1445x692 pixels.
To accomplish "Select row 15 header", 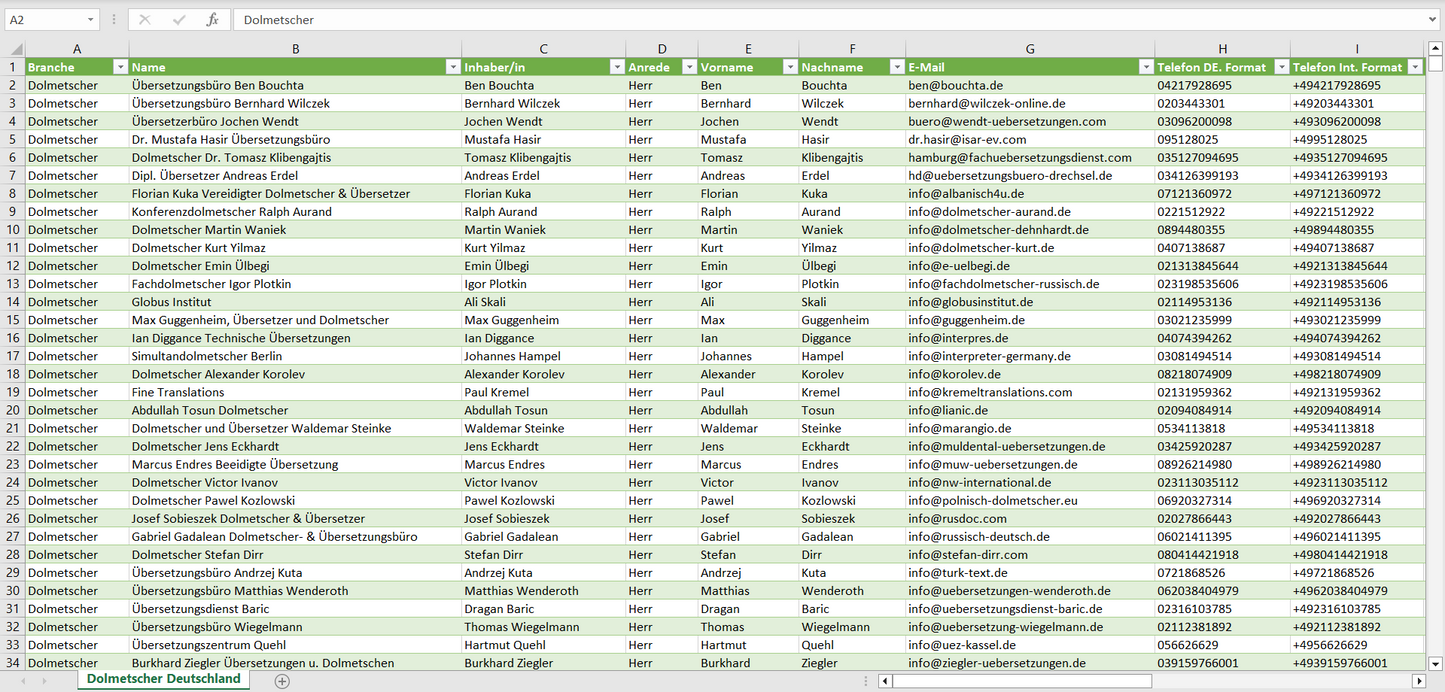I will coord(13,320).
